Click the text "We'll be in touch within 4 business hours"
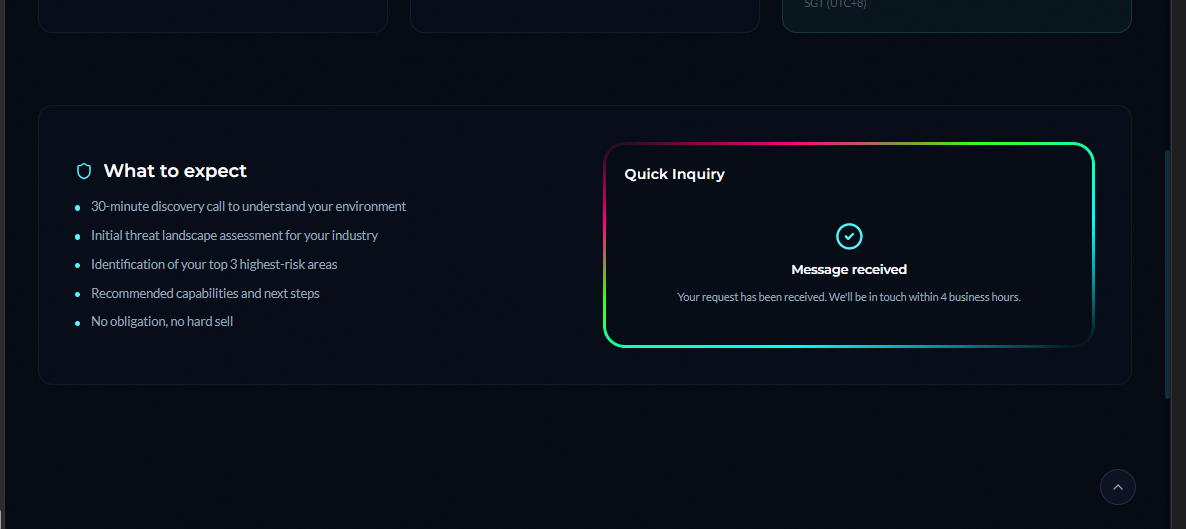 (924, 297)
